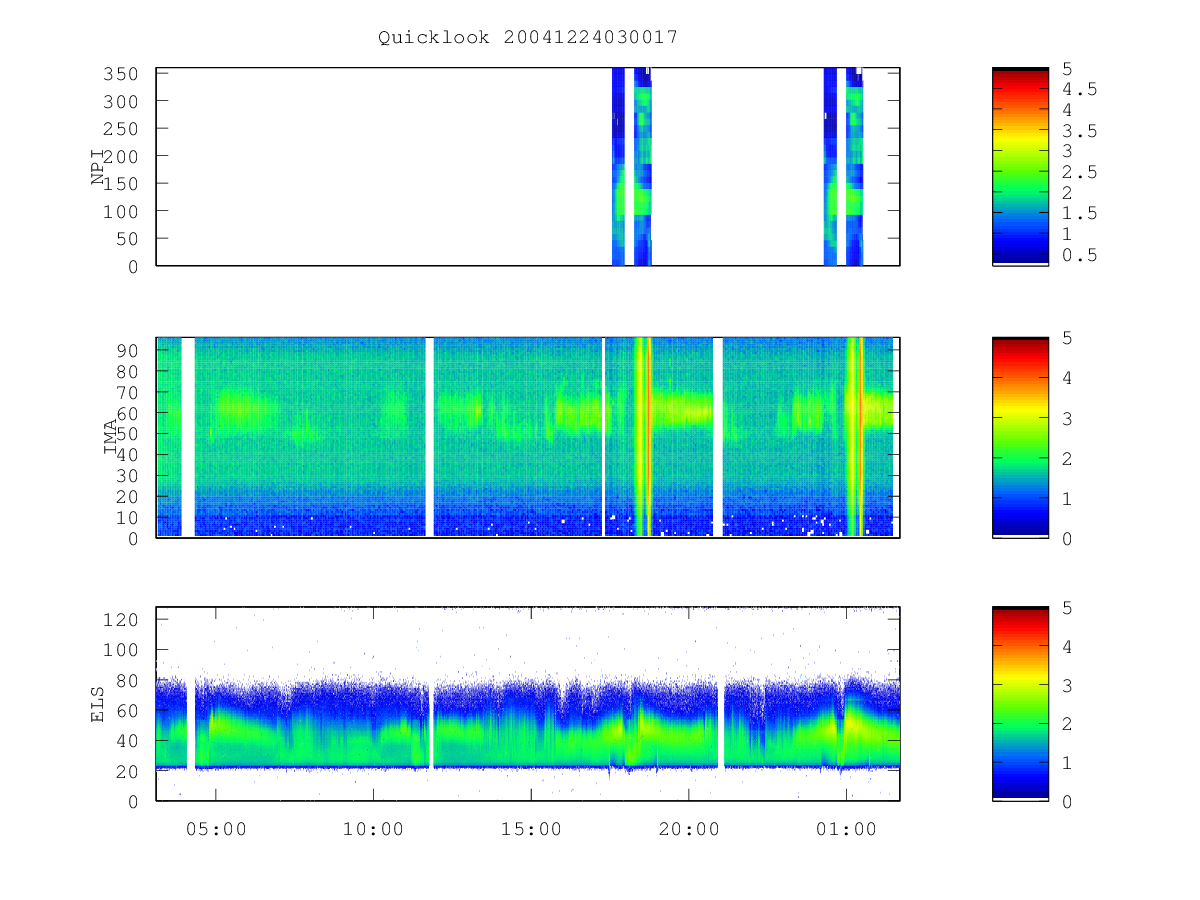
Task: Click the 4.5 label on NPI color bar
Action: tap(1079, 89)
